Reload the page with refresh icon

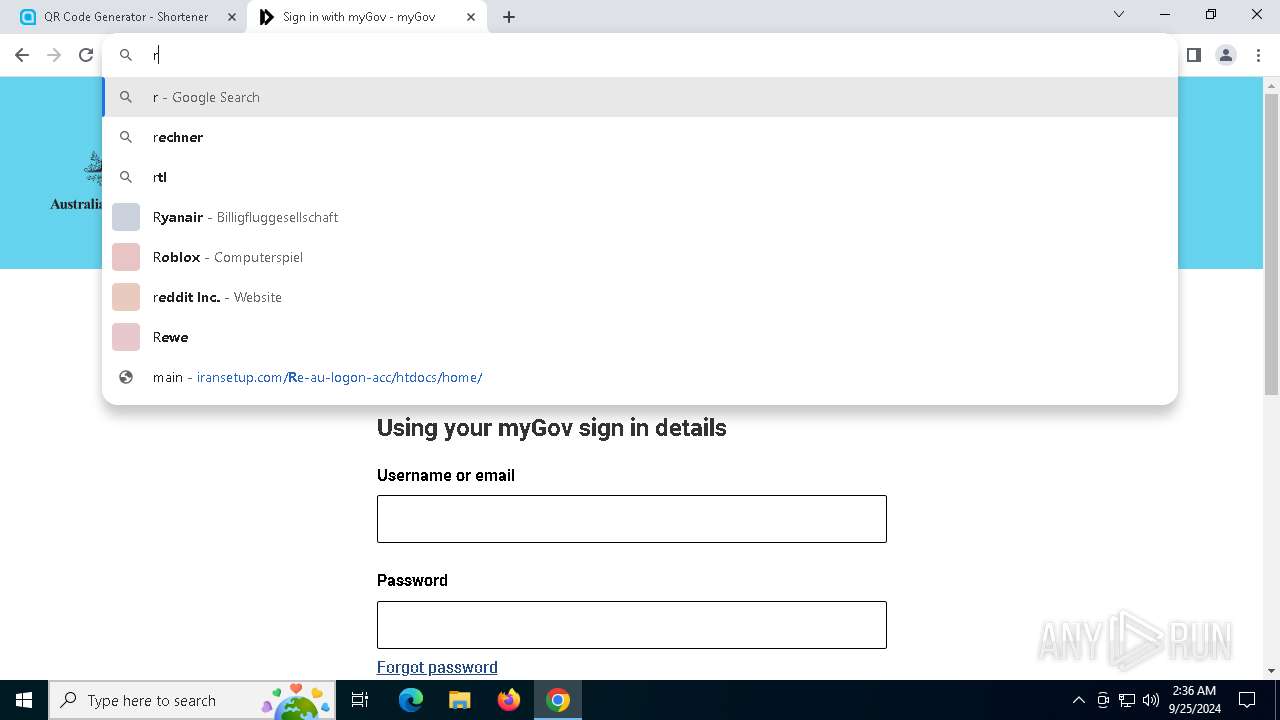pos(86,55)
